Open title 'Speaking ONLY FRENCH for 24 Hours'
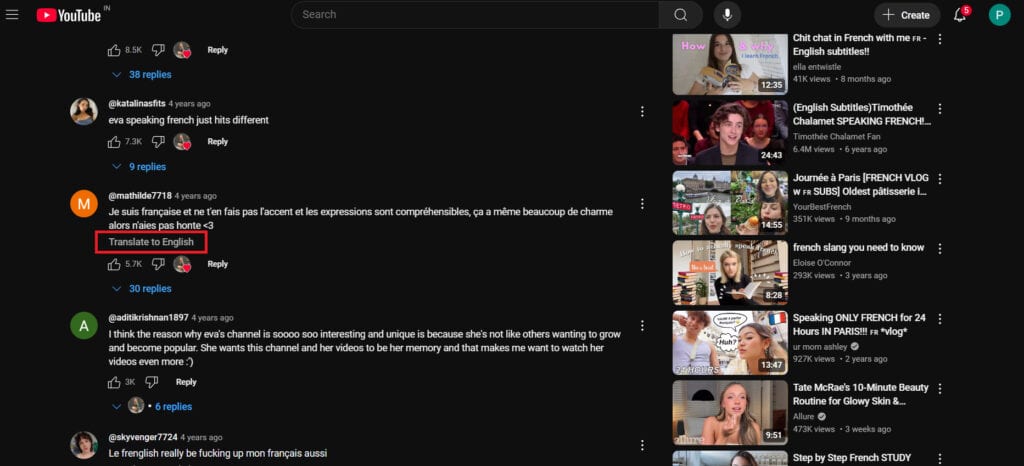This screenshot has height=466, width=1024. (x=859, y=325)
